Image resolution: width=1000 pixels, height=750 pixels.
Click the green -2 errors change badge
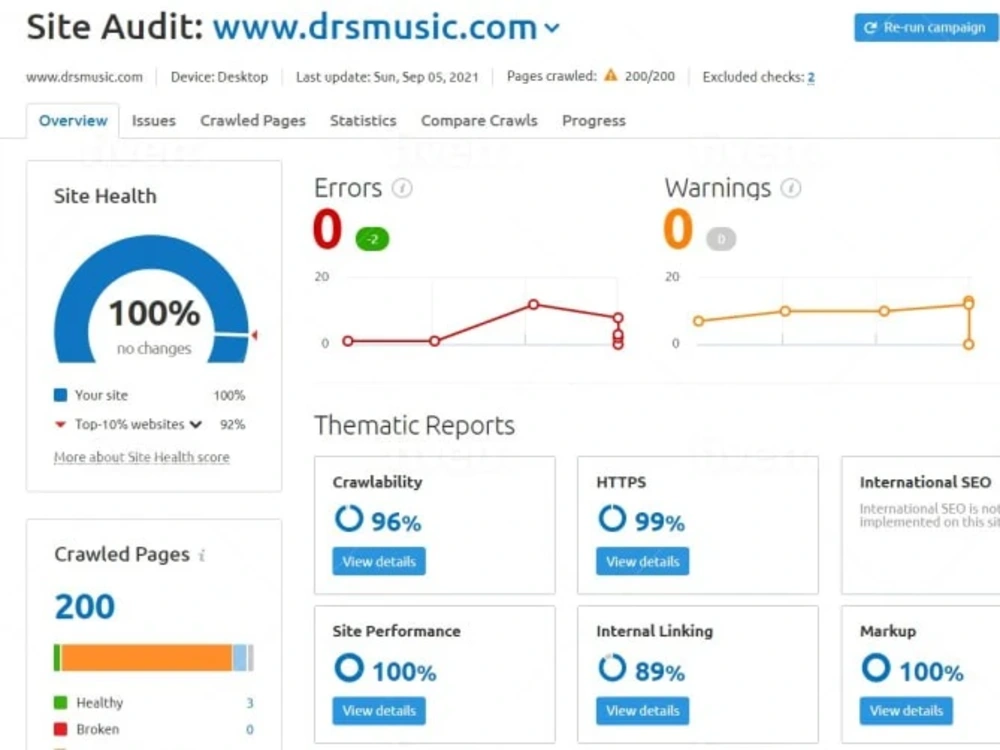pos(372,239)
